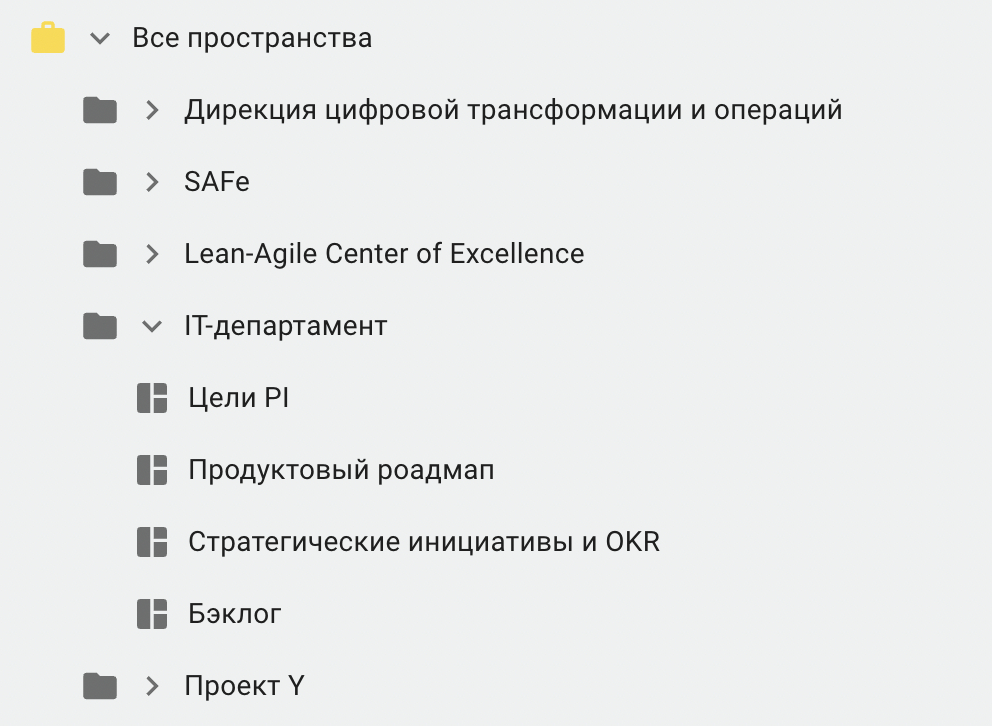Click the Бэклог board icon

tap(152, 614)
